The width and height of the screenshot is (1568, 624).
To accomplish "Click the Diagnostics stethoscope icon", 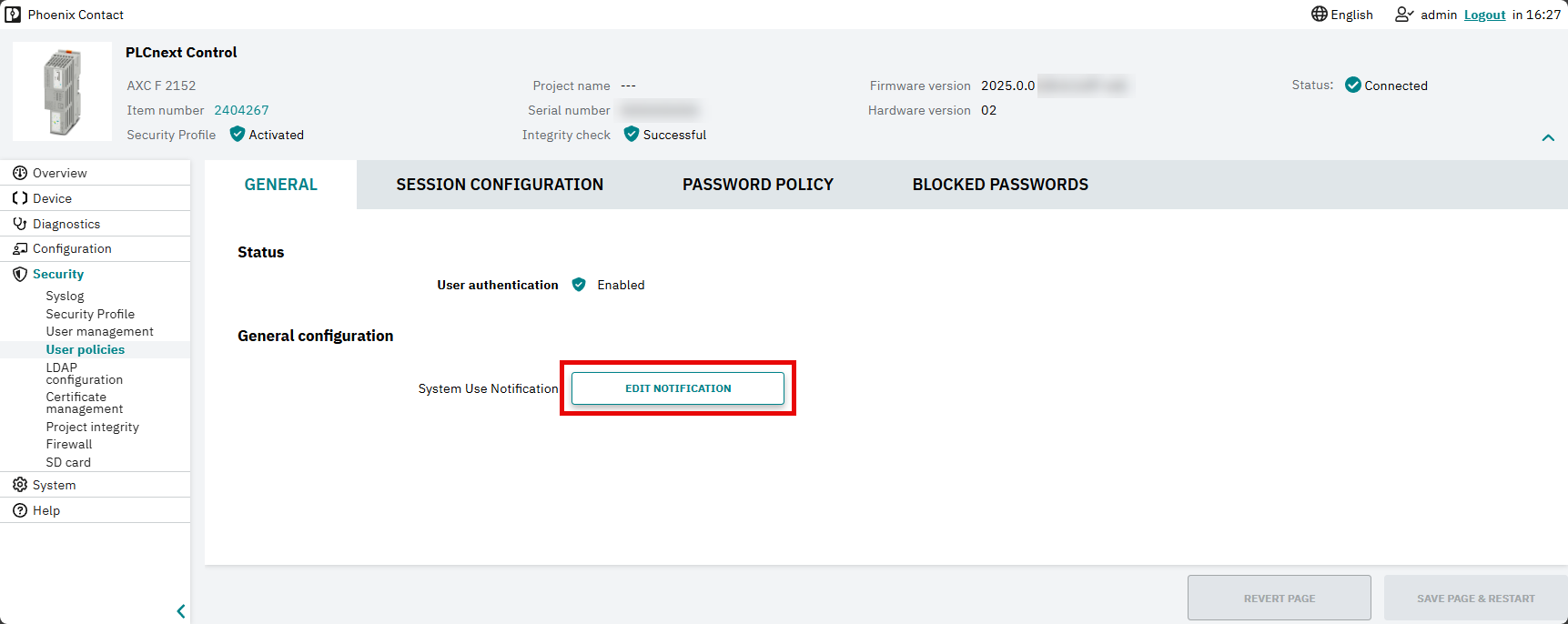I will tap(20, 224).
